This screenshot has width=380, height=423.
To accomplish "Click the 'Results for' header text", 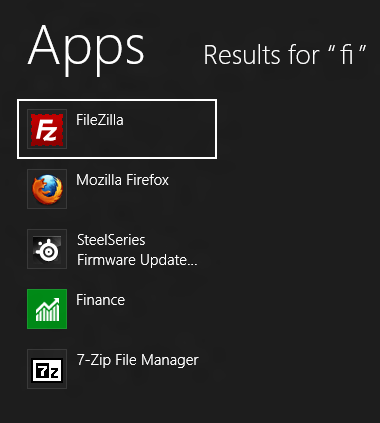I will click(262, 55).
